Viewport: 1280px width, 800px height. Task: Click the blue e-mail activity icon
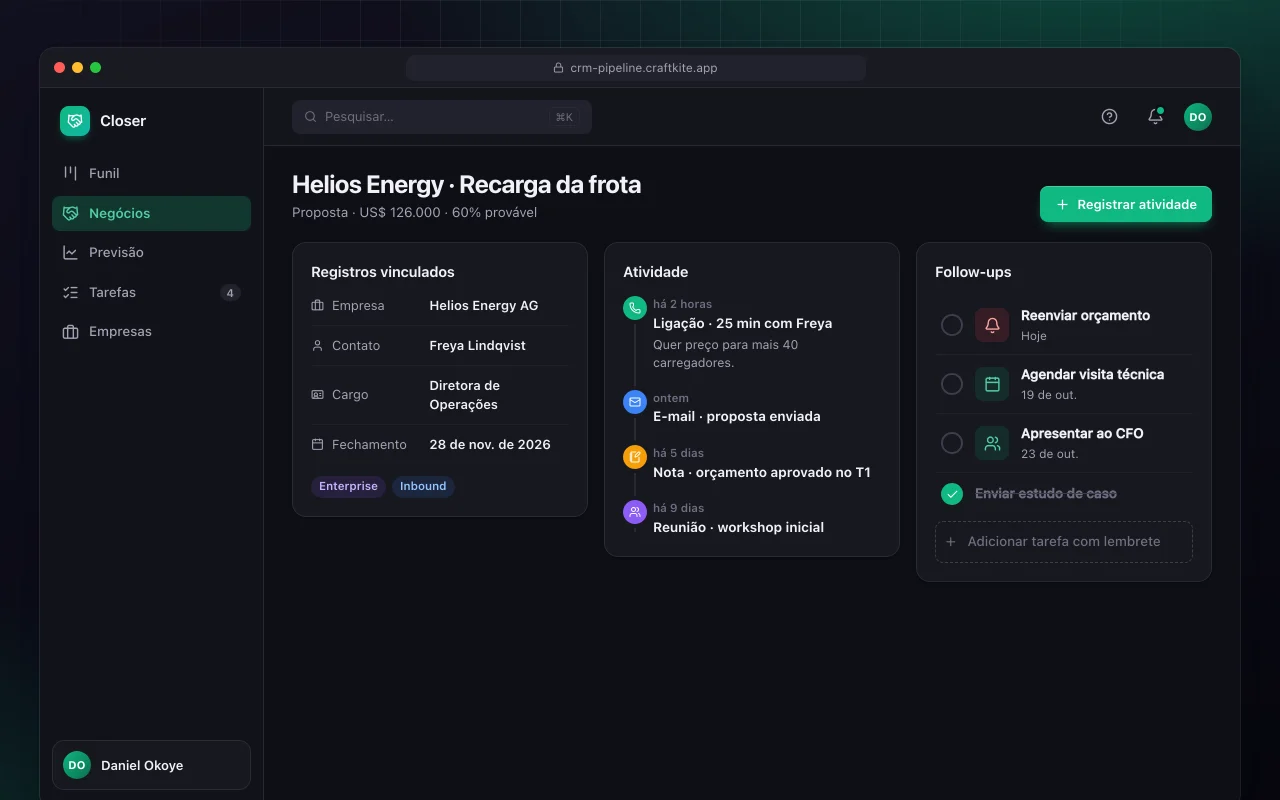coord(635,402)
